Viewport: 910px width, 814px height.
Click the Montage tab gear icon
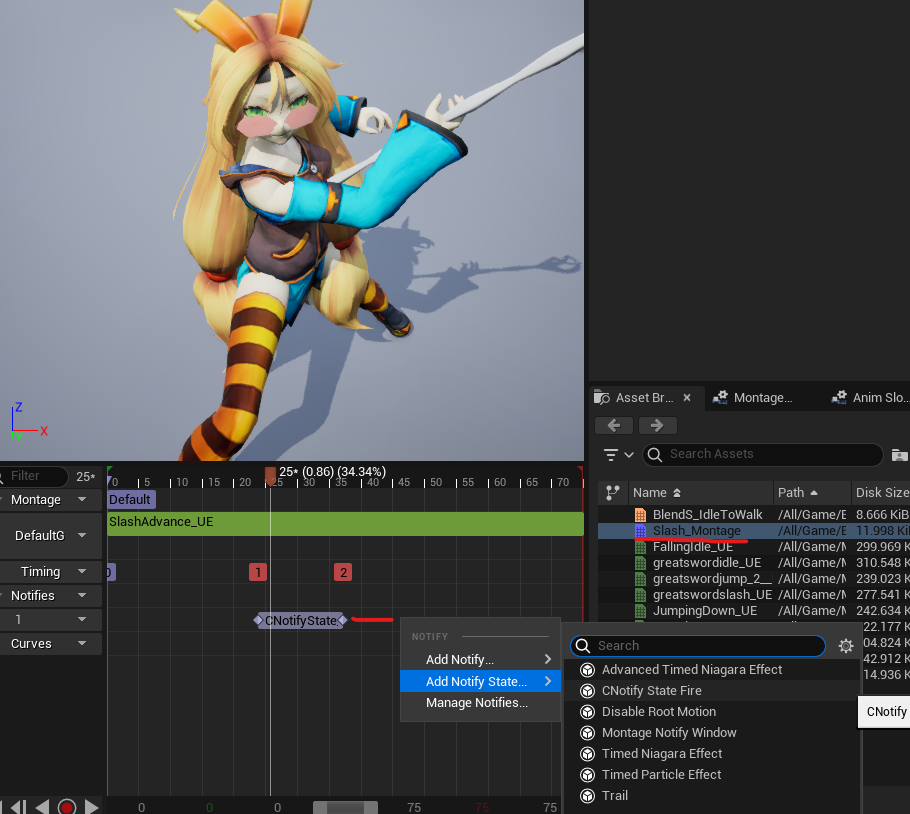click(720, 397)
